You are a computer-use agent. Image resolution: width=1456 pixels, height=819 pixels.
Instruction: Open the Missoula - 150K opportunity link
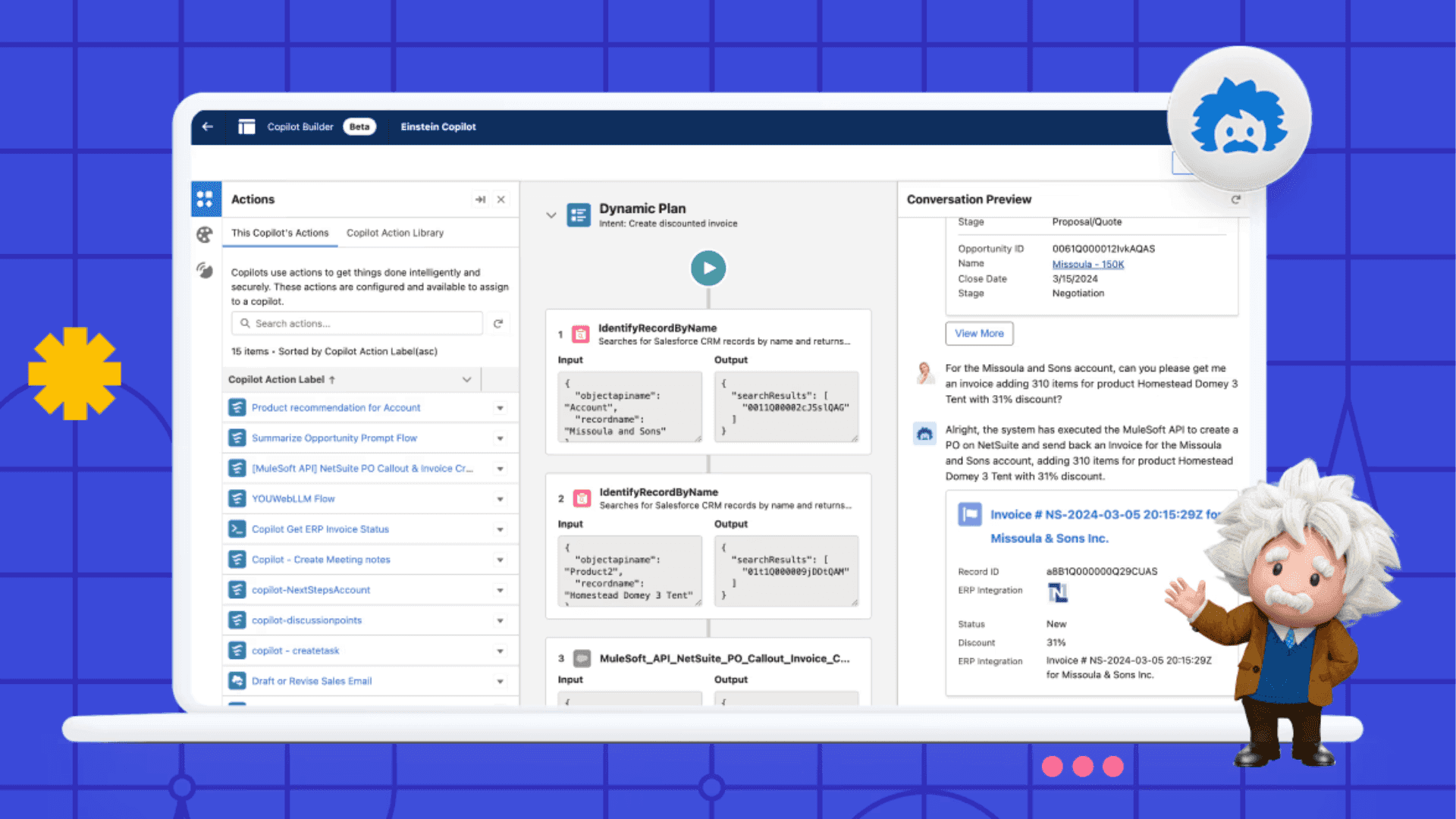tap(1088, 264)
